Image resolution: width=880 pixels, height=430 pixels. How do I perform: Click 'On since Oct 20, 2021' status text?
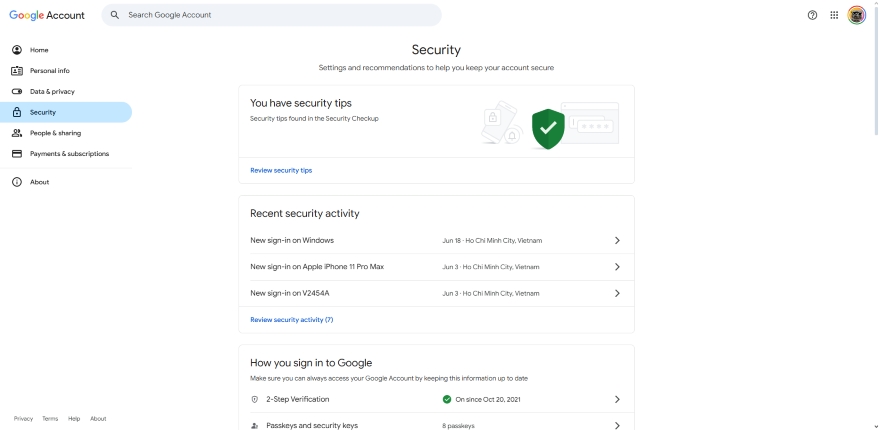[488, 400]
